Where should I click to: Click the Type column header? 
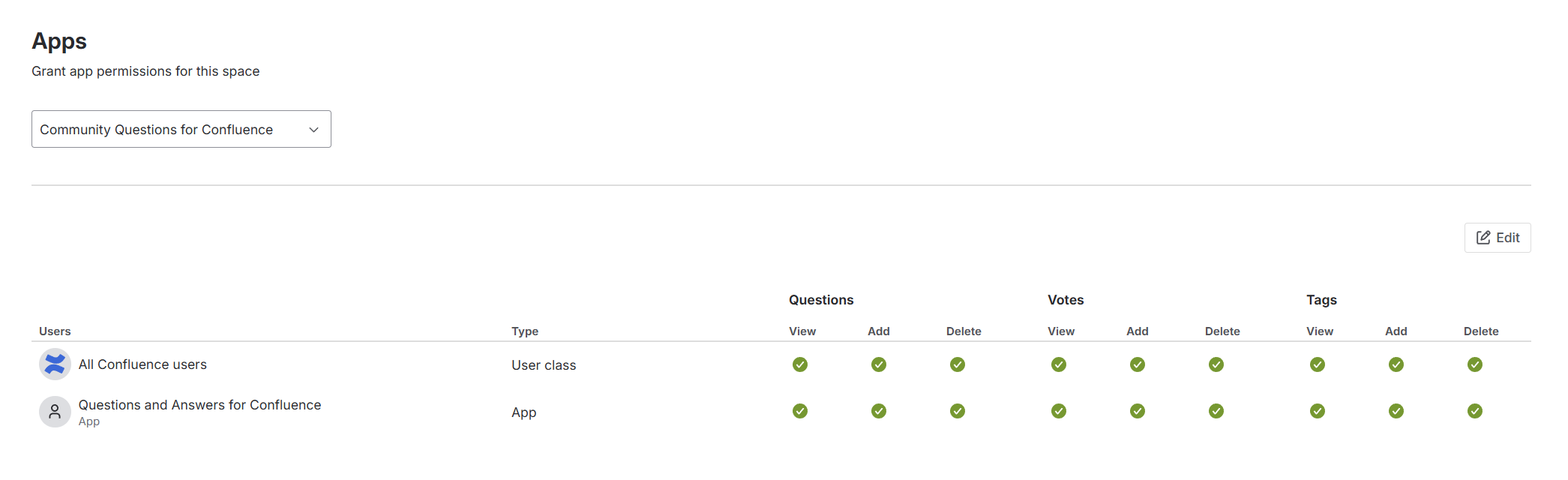pyautogui.click(x=525, y=331)
